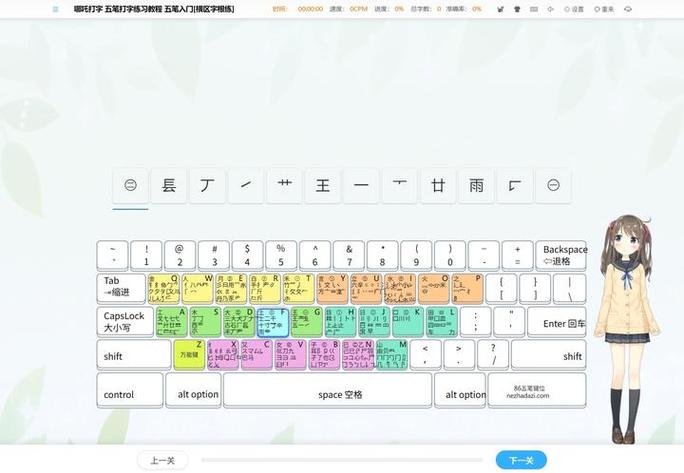Click the Z 万能键 key
Image resolution: width=684 pixels, height=473 pixels.
(x=189, y=355)
